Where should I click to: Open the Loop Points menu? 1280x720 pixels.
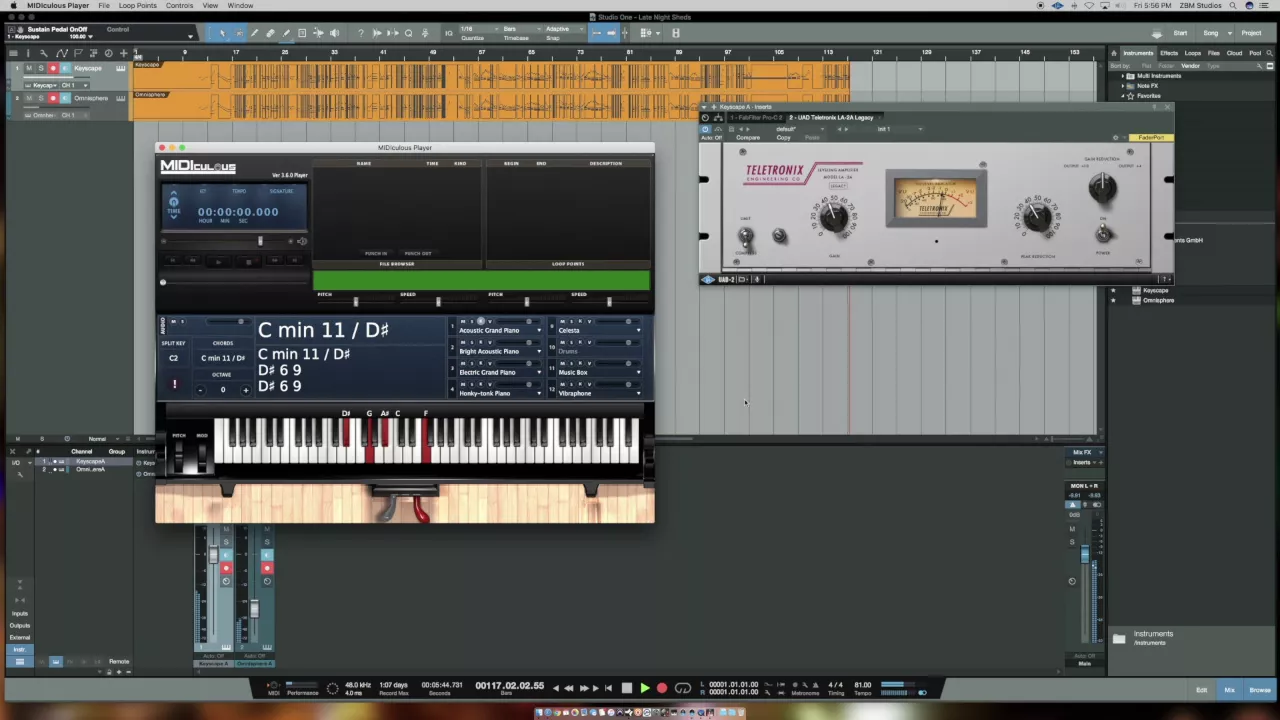click(x=137, y=5)
